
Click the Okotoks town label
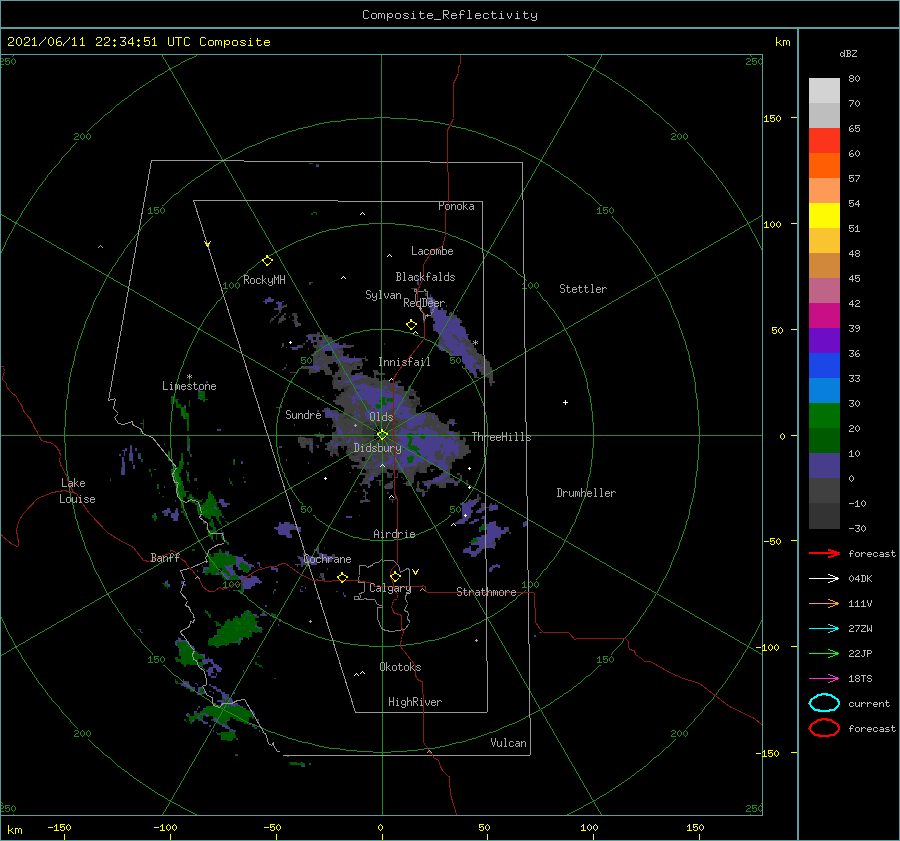pos(400,667)
